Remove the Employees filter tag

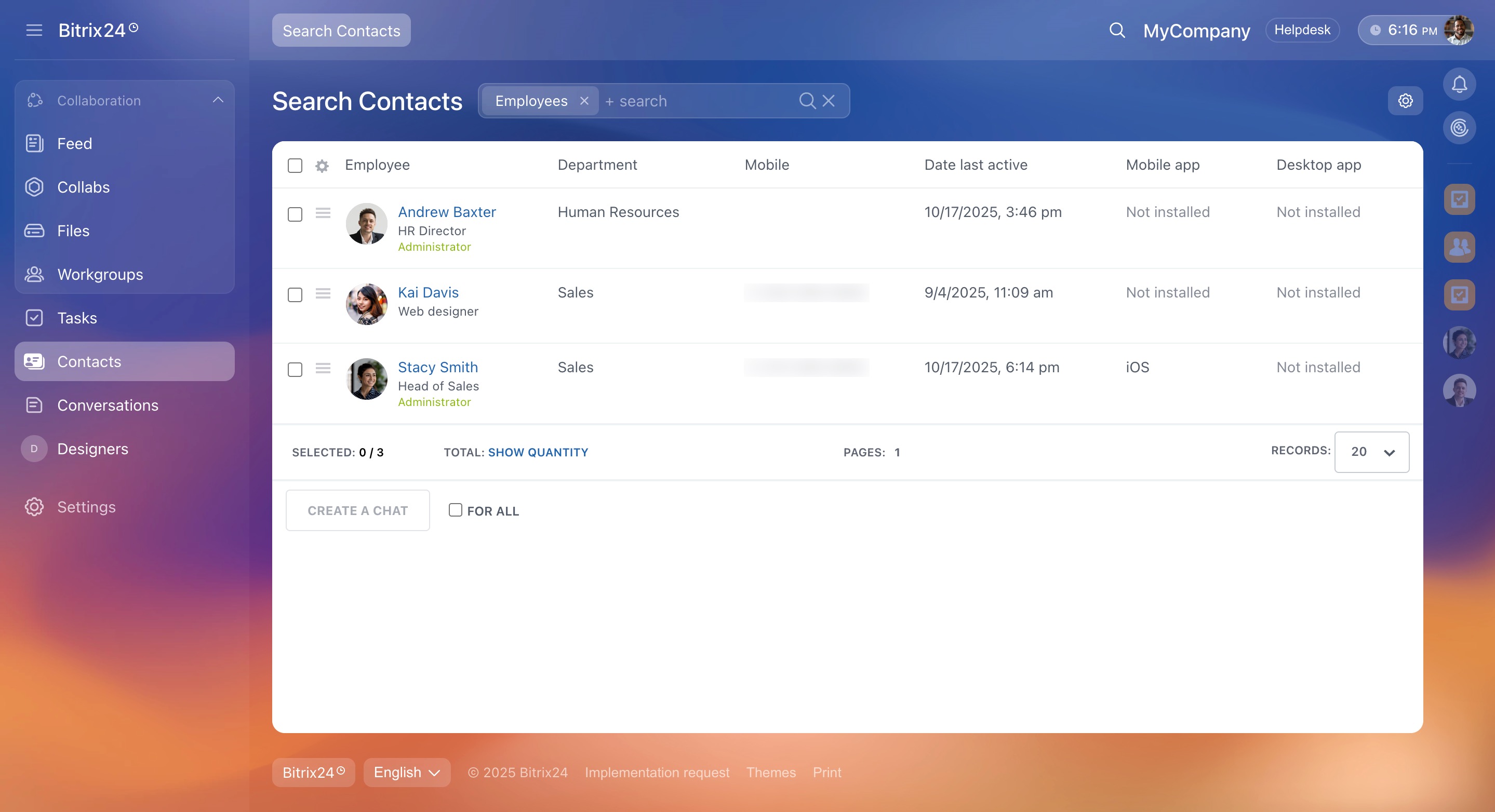tap(584, 101)
